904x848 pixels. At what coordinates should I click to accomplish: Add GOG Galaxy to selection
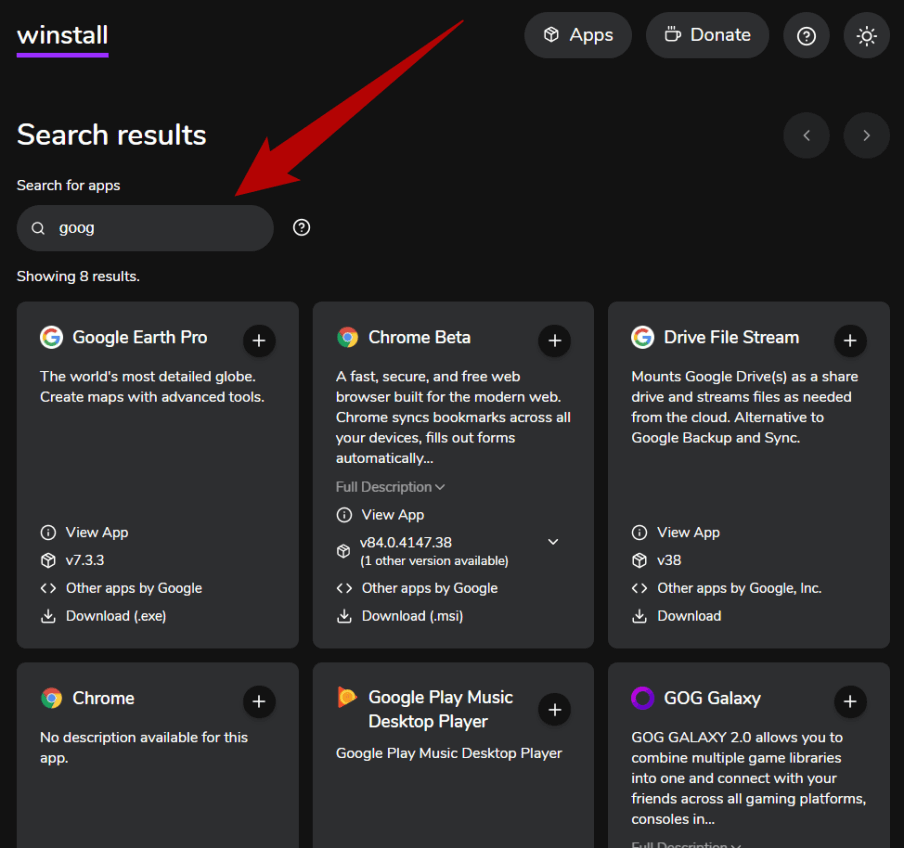pos(850,701)
